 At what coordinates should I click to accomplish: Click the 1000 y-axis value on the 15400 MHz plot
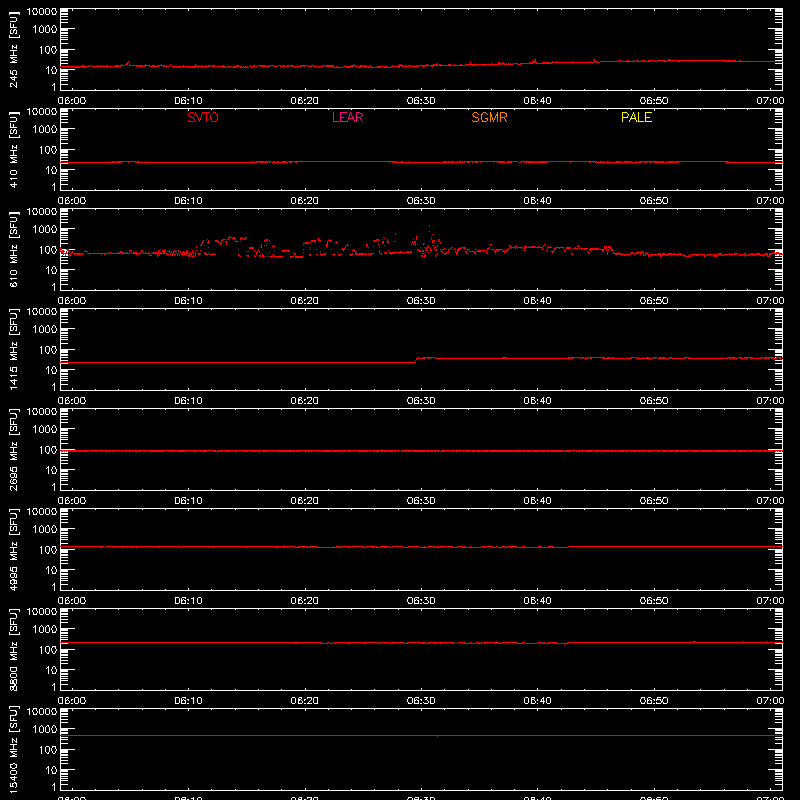[x=45, y=730]
